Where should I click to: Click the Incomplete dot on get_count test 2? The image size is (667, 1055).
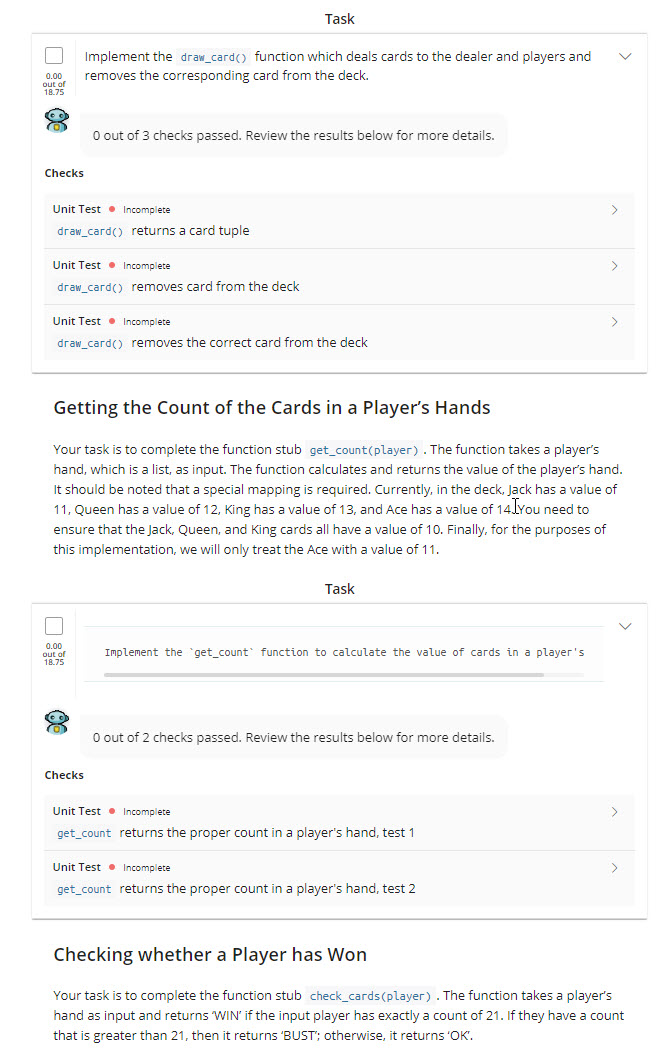click(x=114, y=867)
